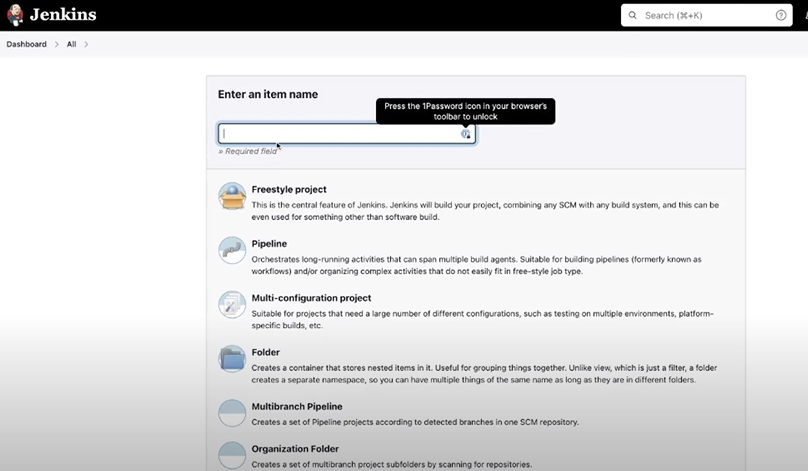Screen dimensions: 808x471
Task: Choose the Folder item type
Action: [265, 352]
